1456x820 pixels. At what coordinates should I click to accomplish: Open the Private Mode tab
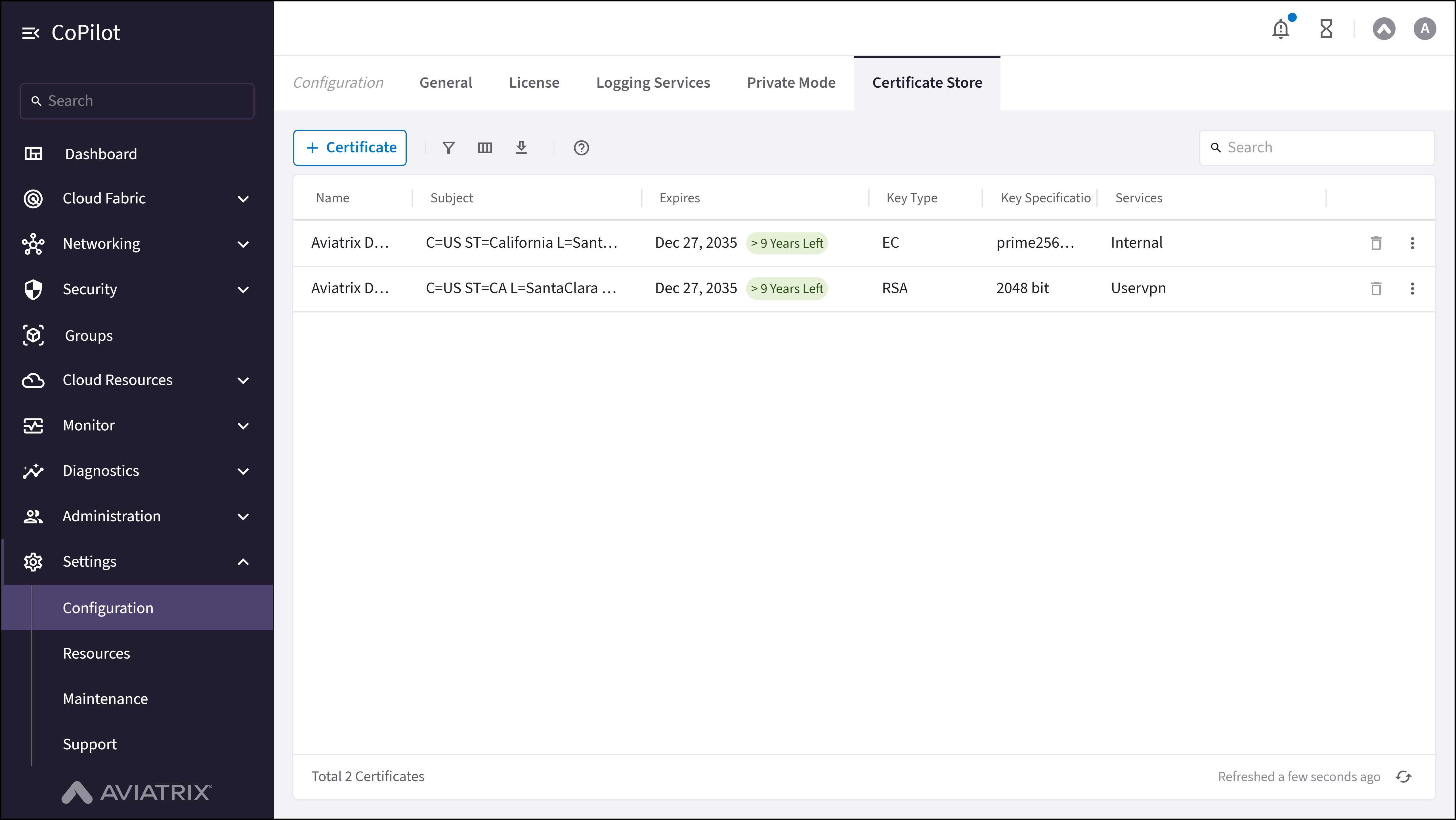pos(791,83)
